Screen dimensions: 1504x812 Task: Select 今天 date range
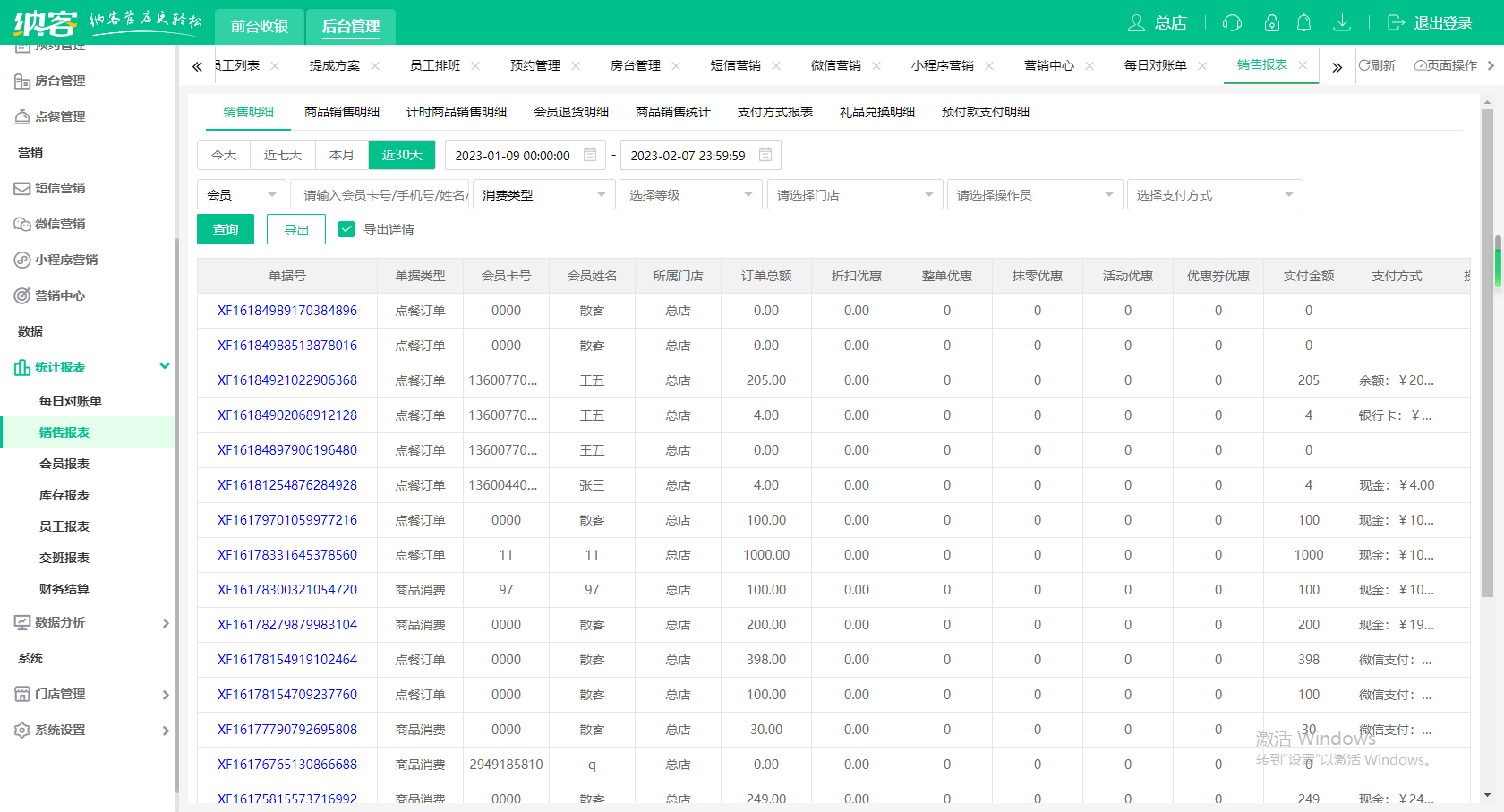(224, 155)
